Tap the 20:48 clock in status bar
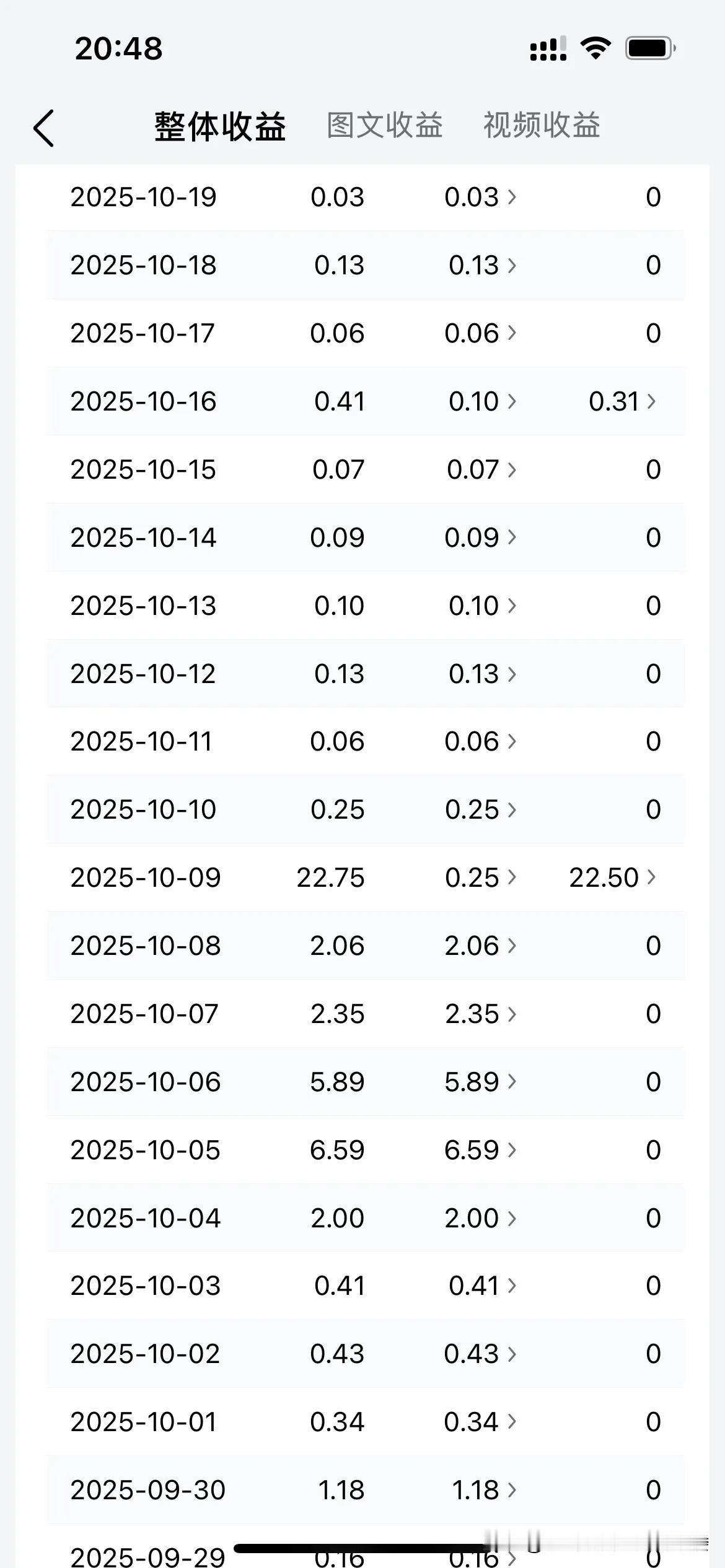 click(x=118, y=48)
